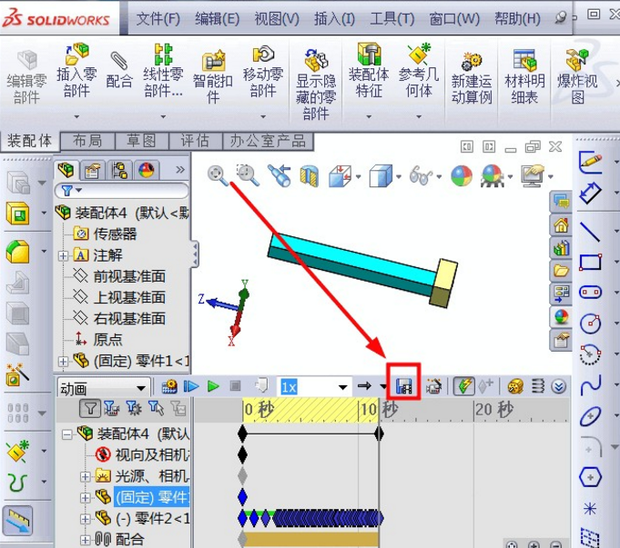The width and height of the screenshot is (620, 548).
Task: Switch to the 草图 tab
Action: [x=142, y=141]
